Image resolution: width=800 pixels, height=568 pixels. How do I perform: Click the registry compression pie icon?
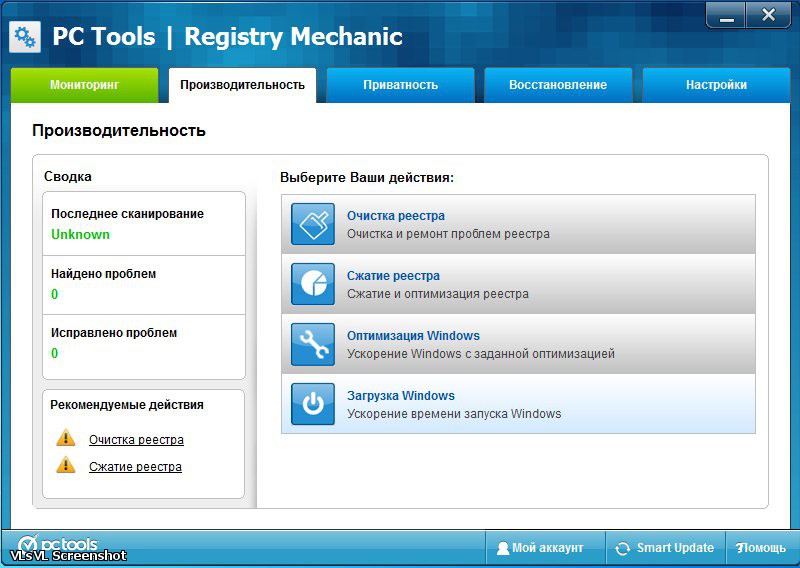coord(312,284)
